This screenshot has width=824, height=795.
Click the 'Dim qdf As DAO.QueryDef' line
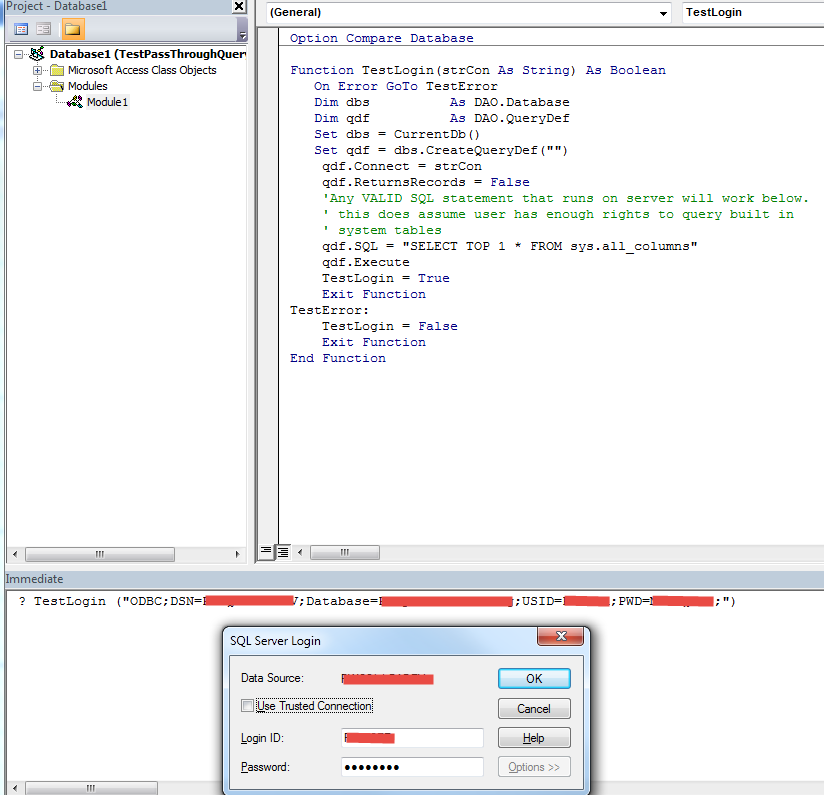(x=441, y=118)
